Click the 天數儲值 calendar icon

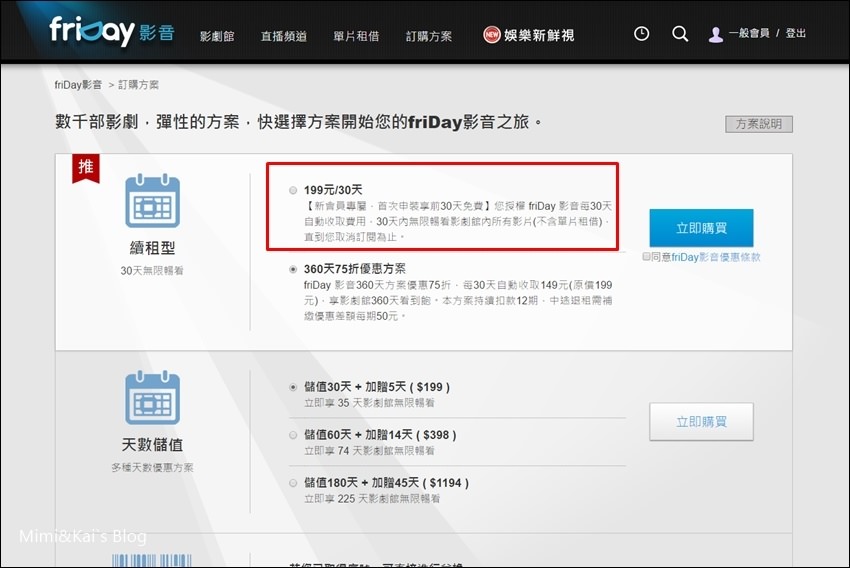click(x=152, y=398)
